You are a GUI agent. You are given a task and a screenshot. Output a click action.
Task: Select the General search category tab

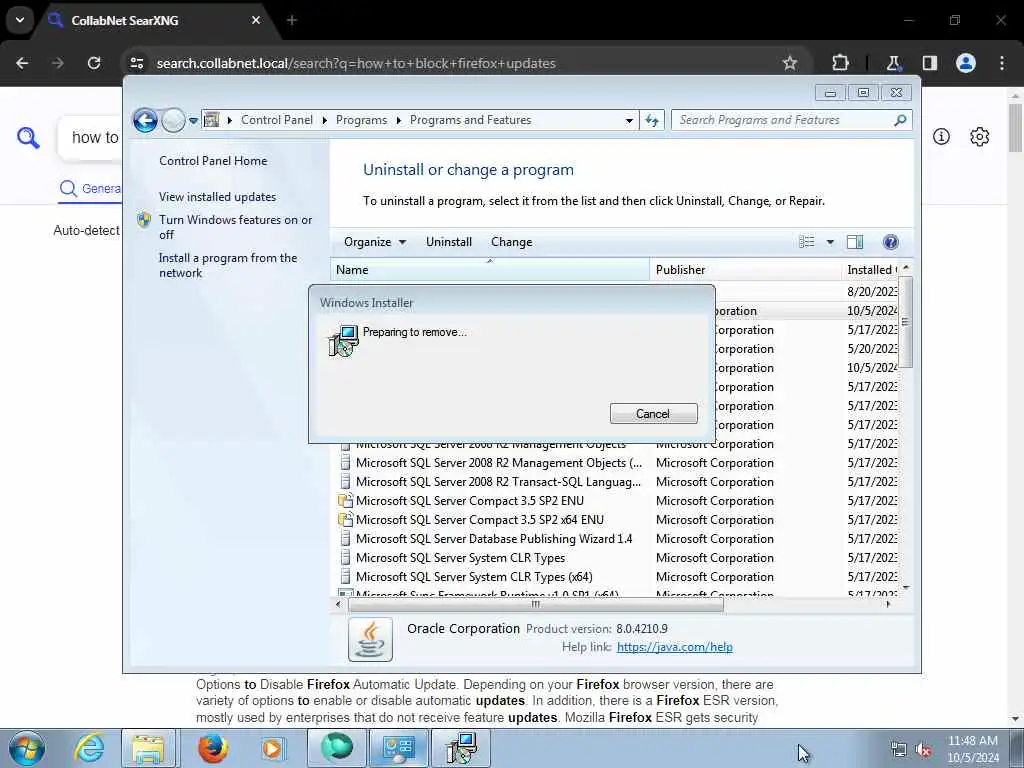(90, 189)
